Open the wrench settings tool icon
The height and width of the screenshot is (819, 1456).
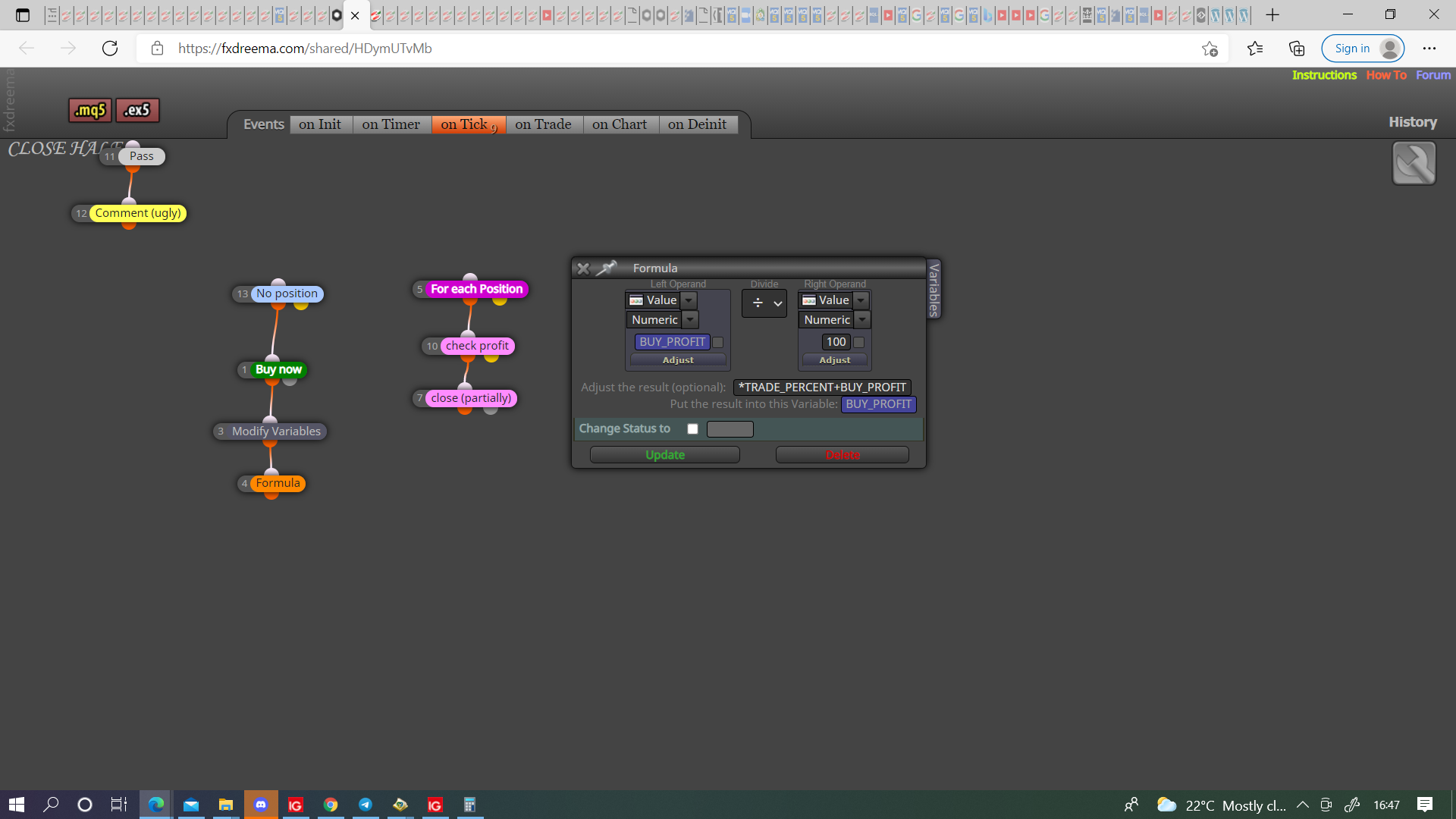tap(1414, 163)
